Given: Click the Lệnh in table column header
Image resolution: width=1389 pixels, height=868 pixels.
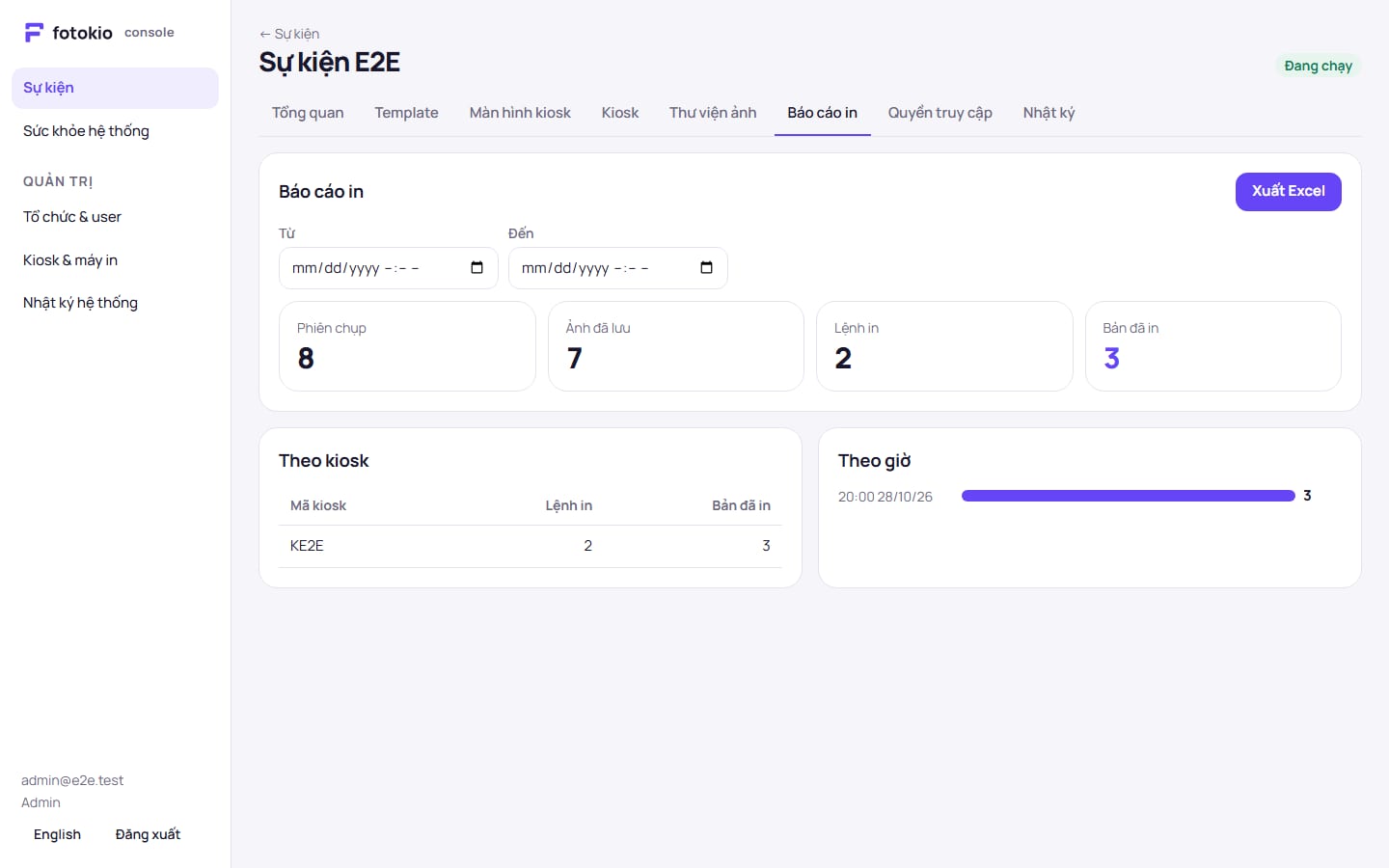Looking at the screenshot, I should click(x=568, y=505).
